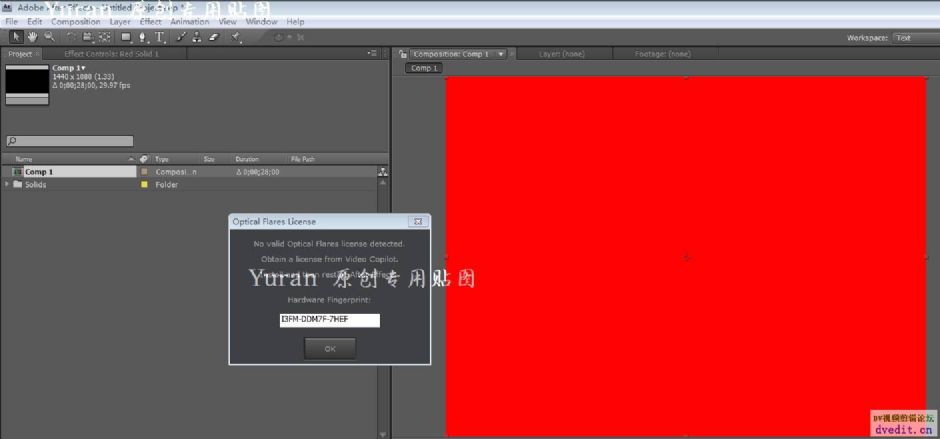
Task: Select the Pen tool
Action: [143, 37]
